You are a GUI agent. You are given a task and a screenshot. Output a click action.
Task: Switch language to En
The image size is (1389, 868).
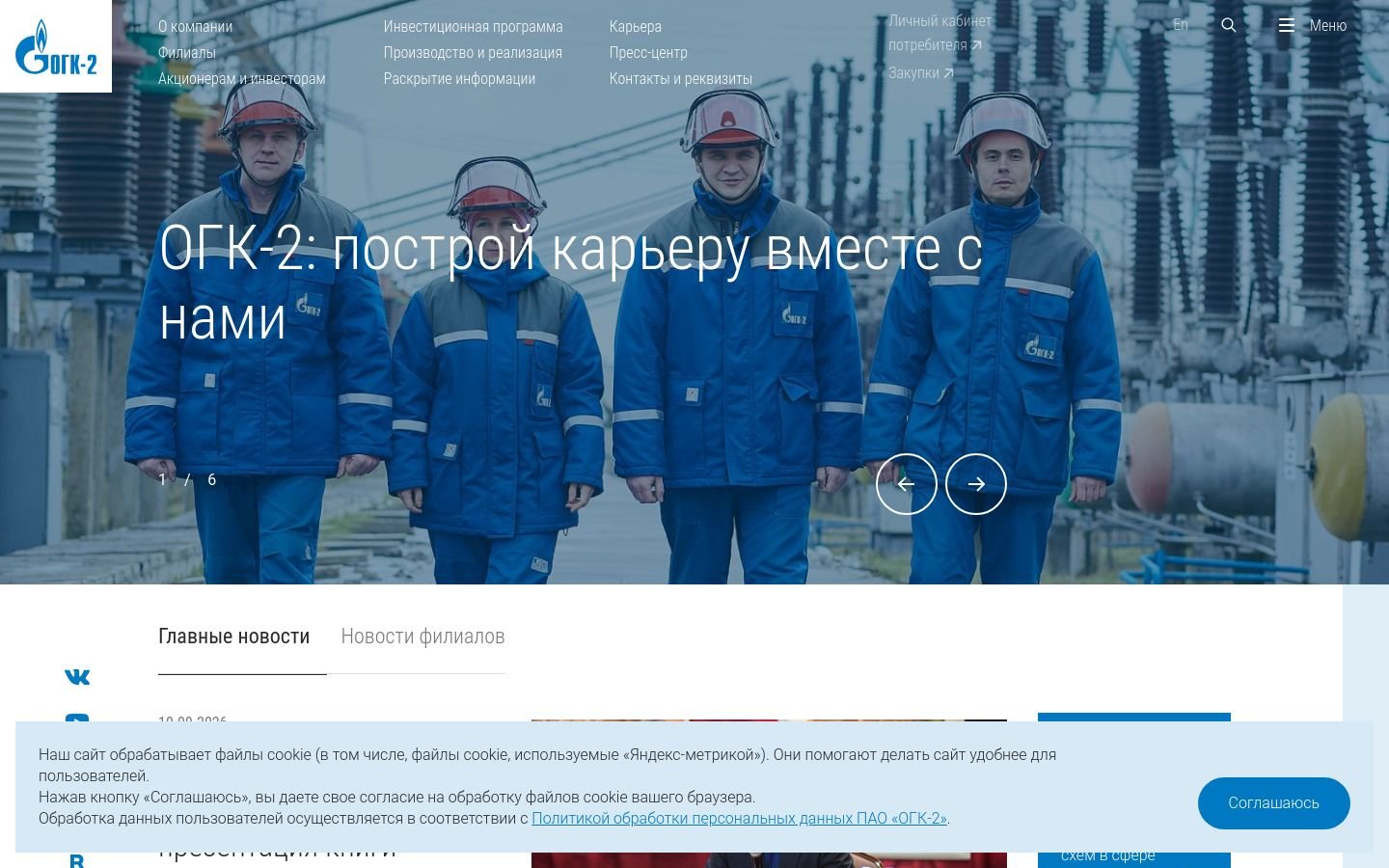[x=1181, y=25]
